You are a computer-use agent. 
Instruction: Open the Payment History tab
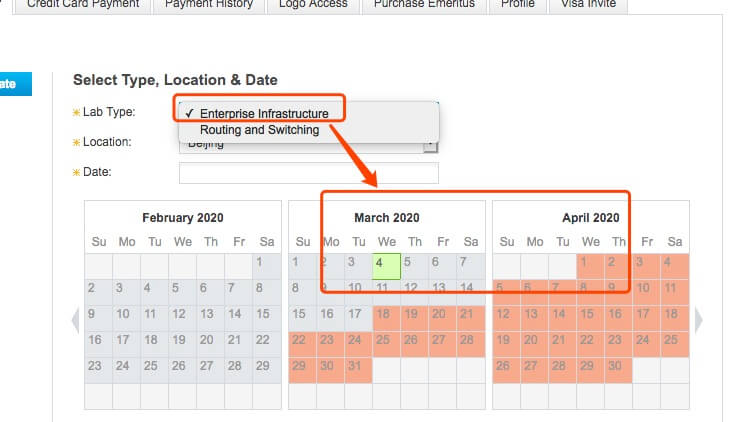(209, 4)
